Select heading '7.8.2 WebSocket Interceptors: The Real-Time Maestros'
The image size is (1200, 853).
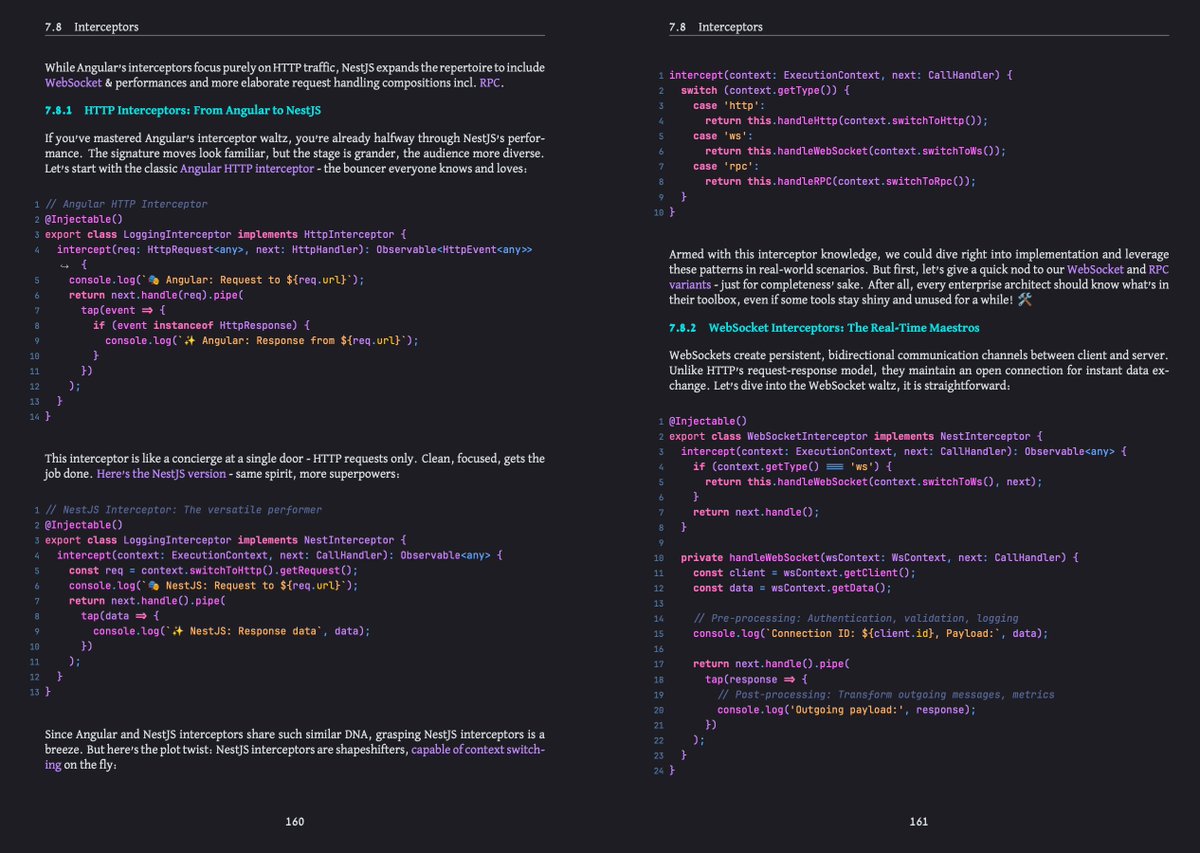[x=824, y=328]
